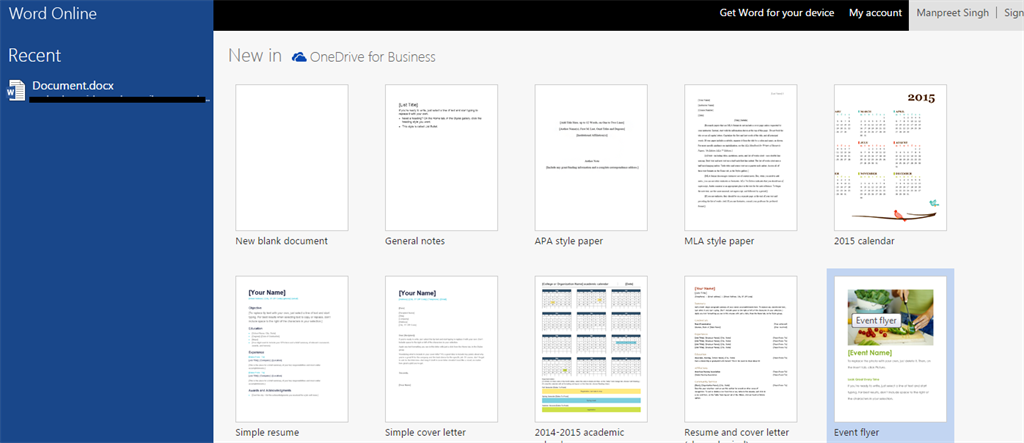Open recent file Document.docx
Viewport: 1024px width, 443px height.
(73, 86)
